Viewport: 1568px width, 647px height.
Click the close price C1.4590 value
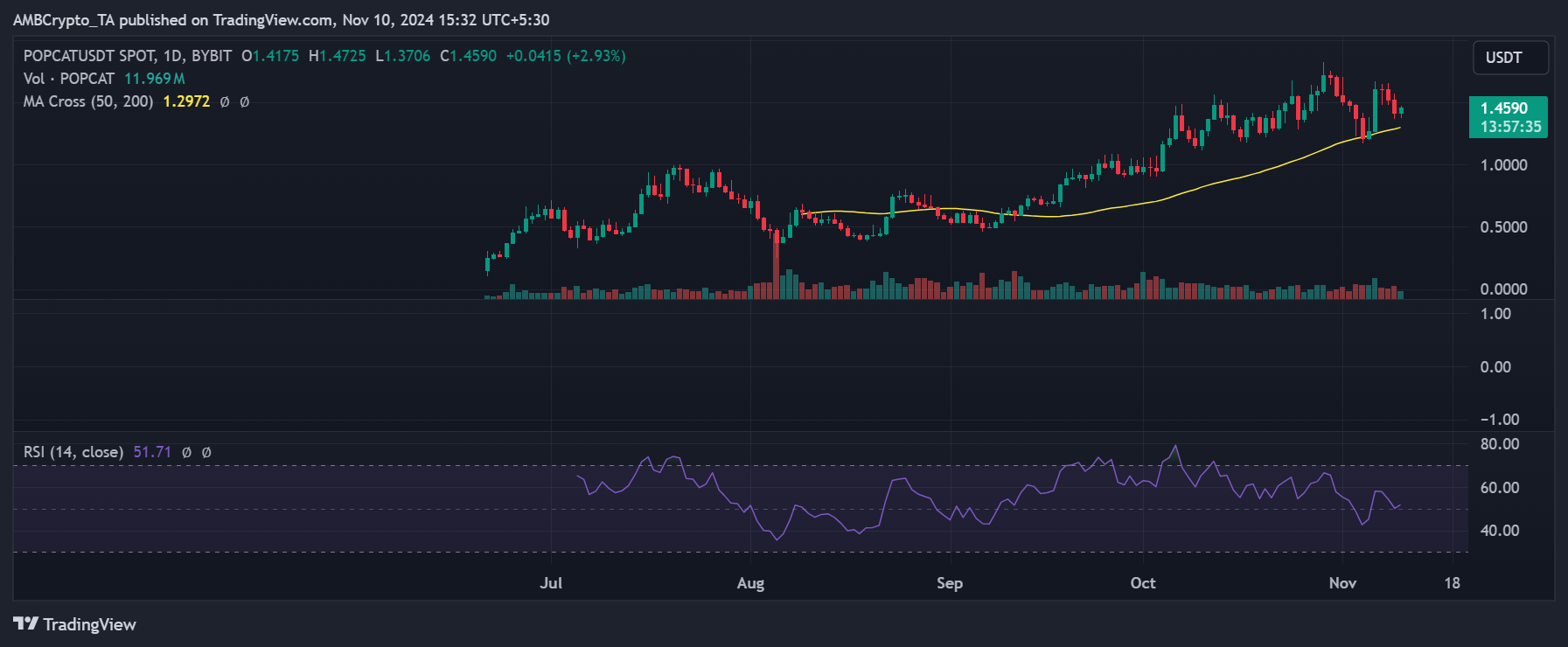tap(469, 56)
